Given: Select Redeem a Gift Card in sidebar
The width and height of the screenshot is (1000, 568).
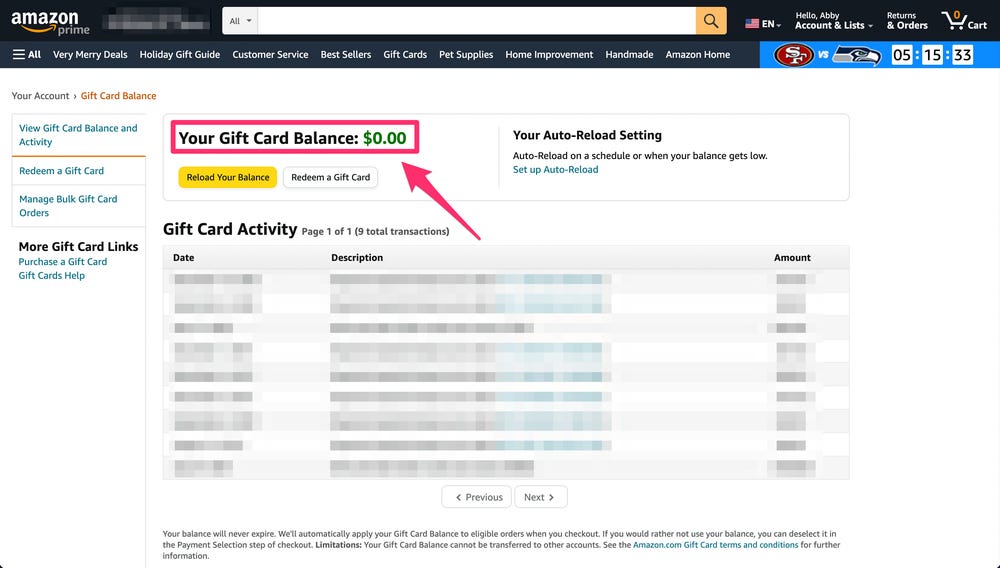Looking at the screenshot, I should pos(61,171).
